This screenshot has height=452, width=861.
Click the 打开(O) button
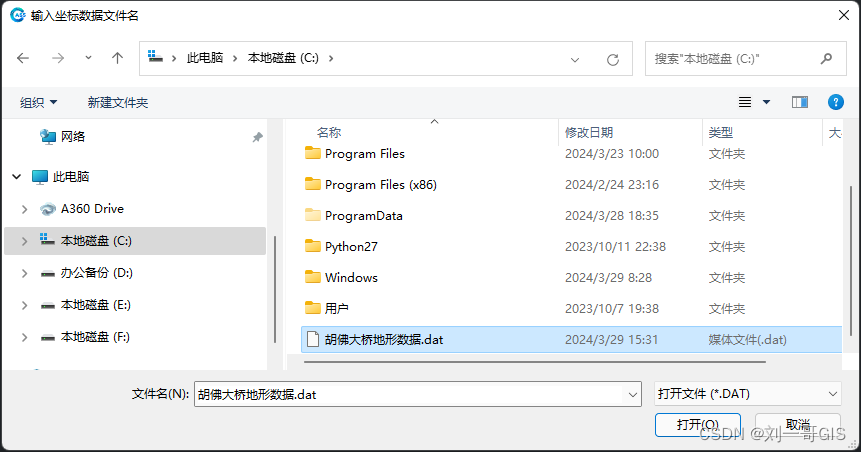click(x=698, y=425)
